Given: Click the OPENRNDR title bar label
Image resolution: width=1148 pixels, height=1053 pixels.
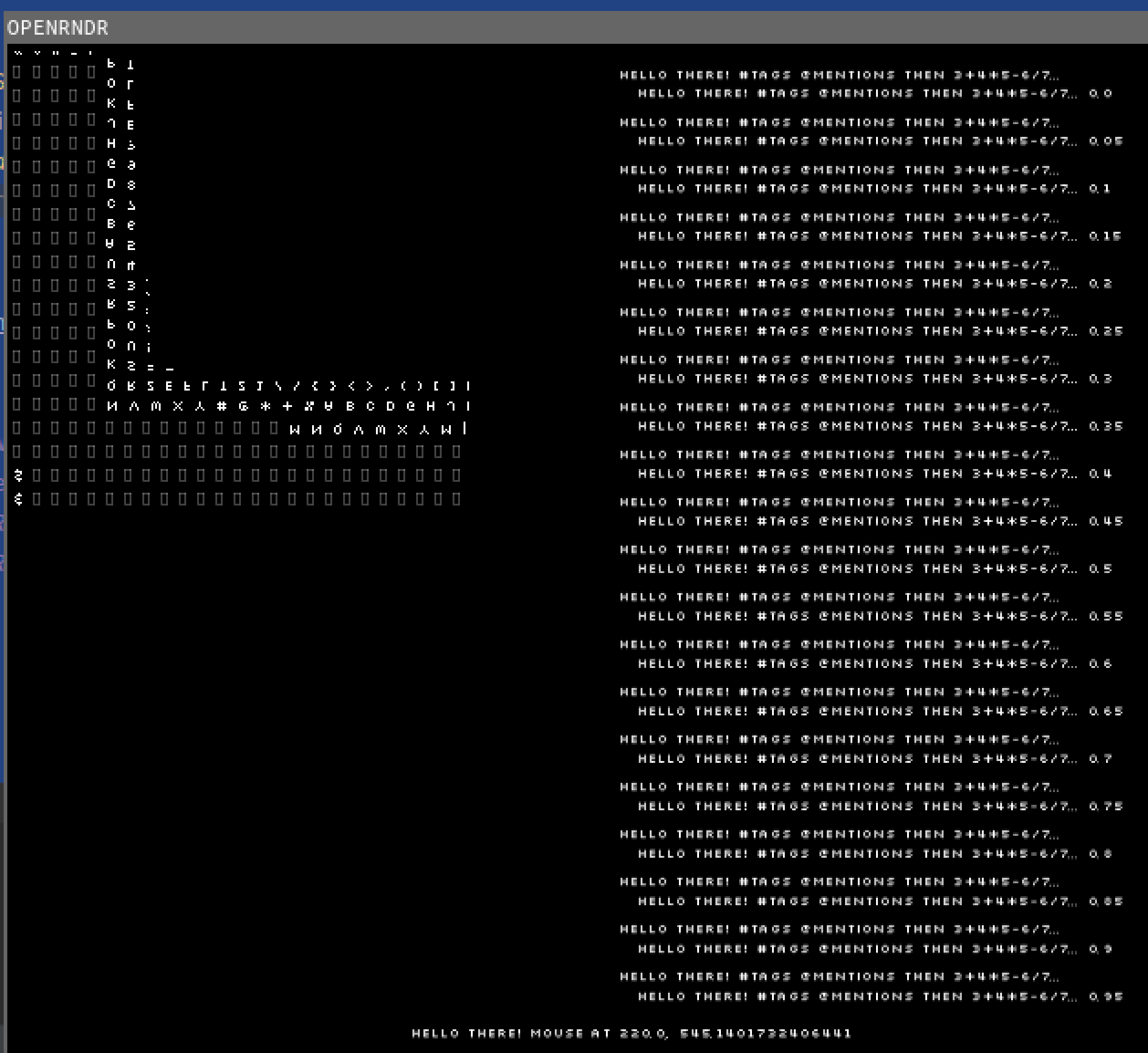Looking at the screenshot, I should coord(58,27).
